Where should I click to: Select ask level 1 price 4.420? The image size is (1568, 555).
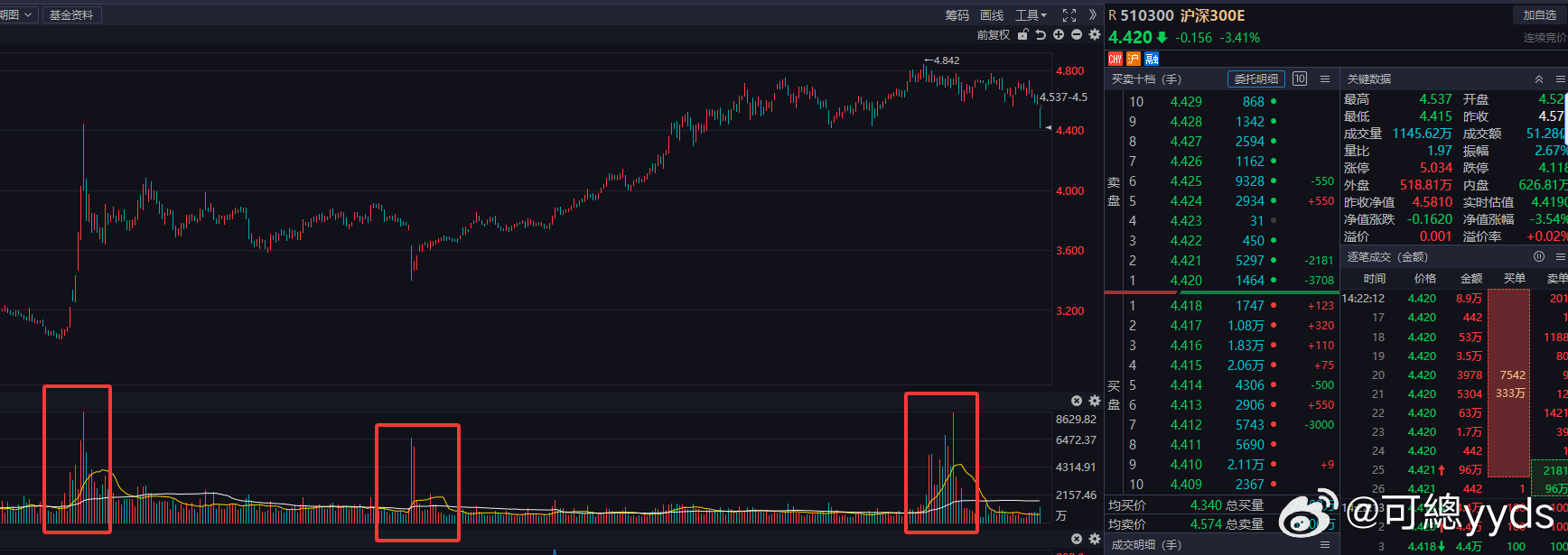pos(1186,281)
